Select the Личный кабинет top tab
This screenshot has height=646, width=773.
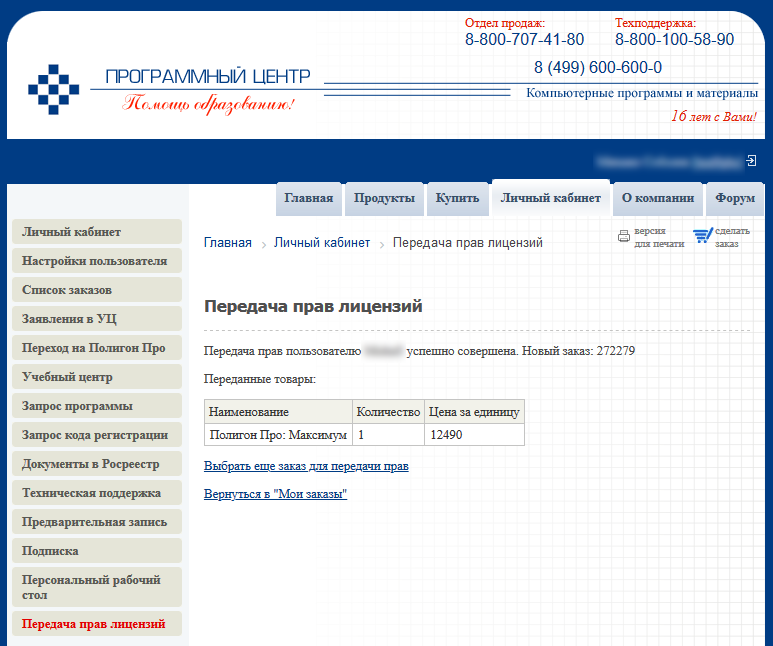pyautogui.click(x=551, y=198)
